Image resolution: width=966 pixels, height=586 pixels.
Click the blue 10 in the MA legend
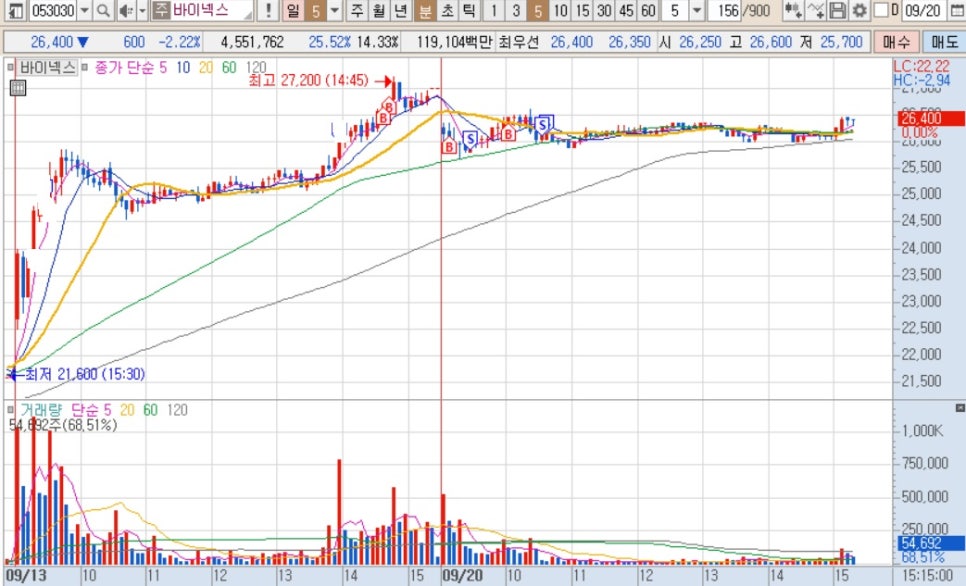point(183,67)
